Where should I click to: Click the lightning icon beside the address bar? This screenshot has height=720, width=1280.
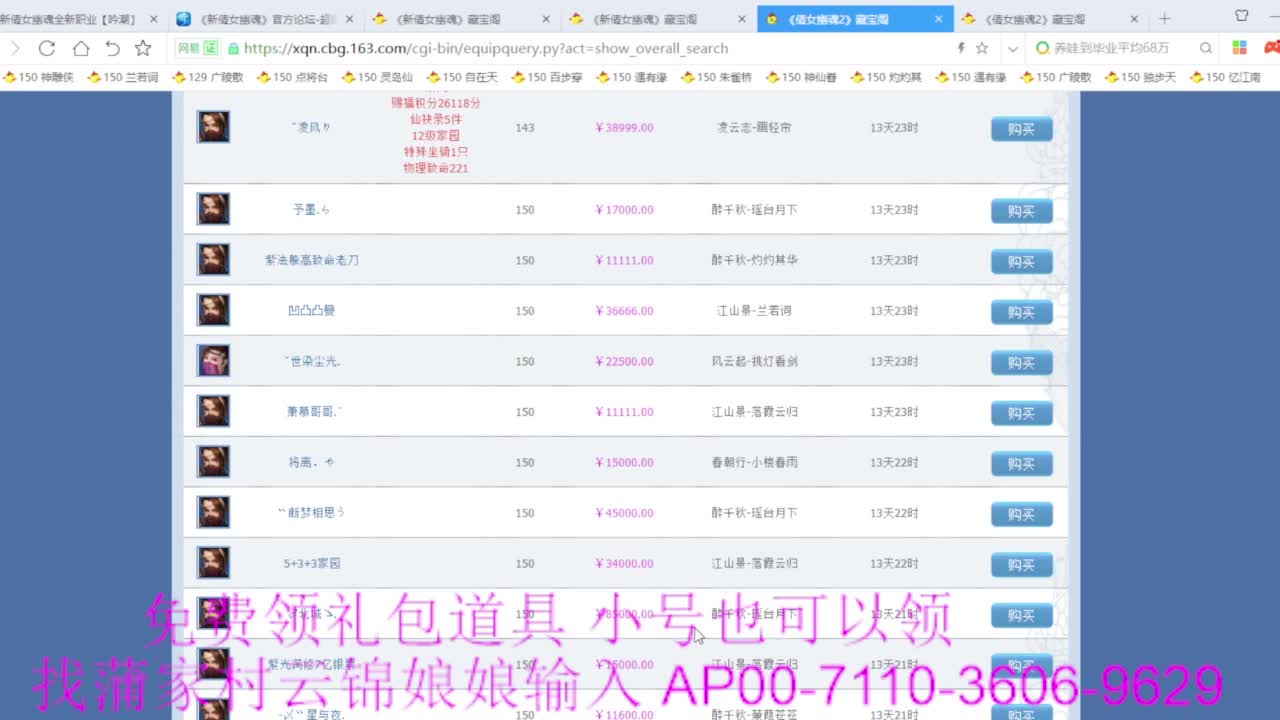959,47
